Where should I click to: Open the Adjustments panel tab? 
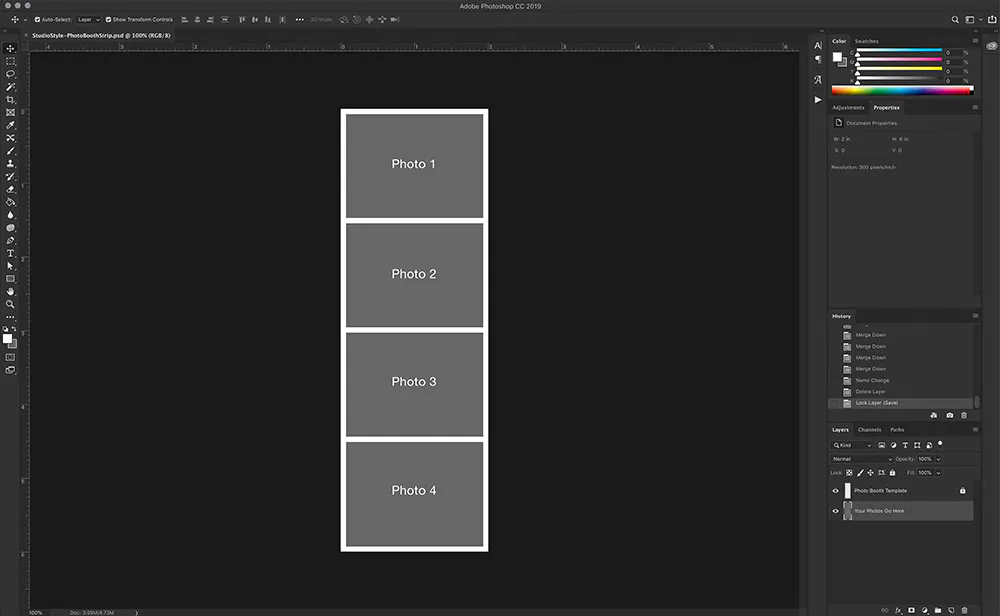848,108
